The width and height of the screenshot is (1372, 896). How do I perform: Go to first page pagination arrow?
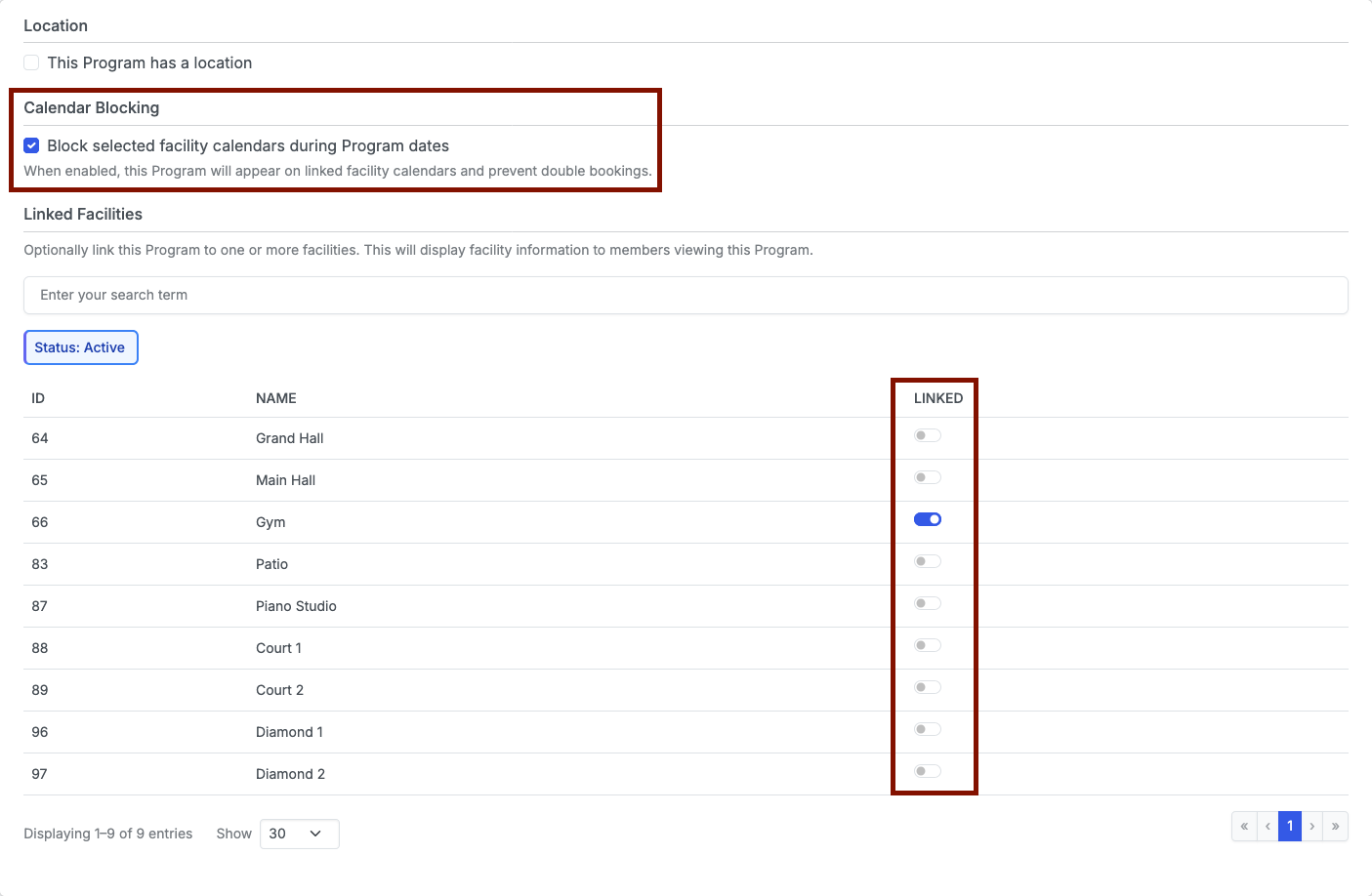tap(1244, 826)
